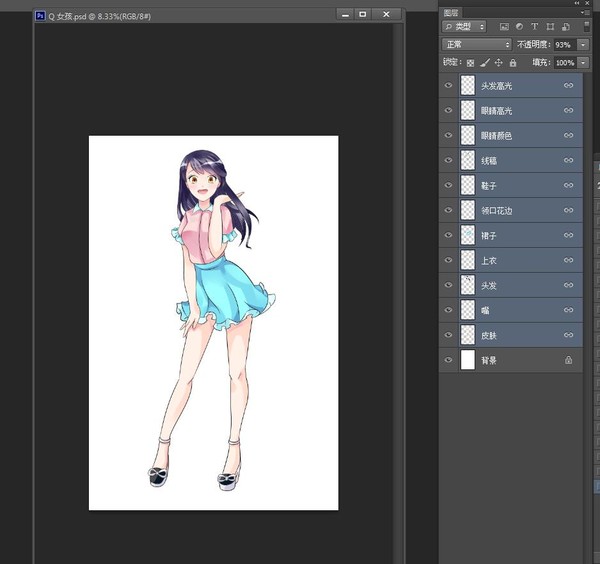Switch to the 图层 panel tab

pos(451,13)
